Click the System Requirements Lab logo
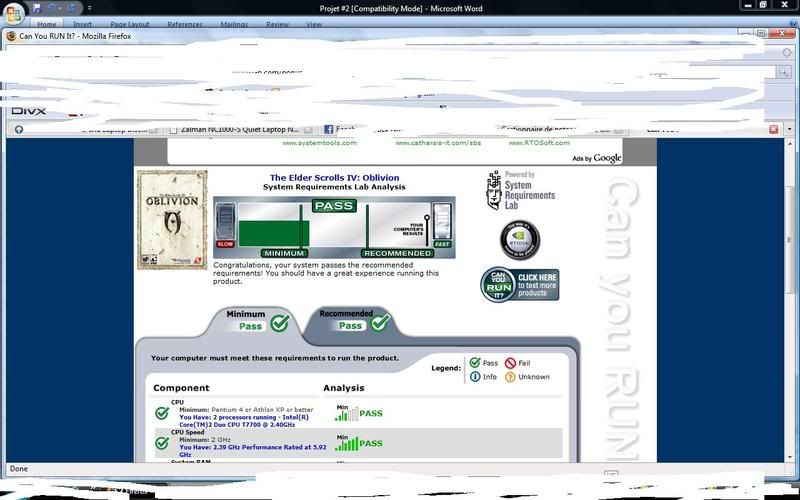 [520, 191]
